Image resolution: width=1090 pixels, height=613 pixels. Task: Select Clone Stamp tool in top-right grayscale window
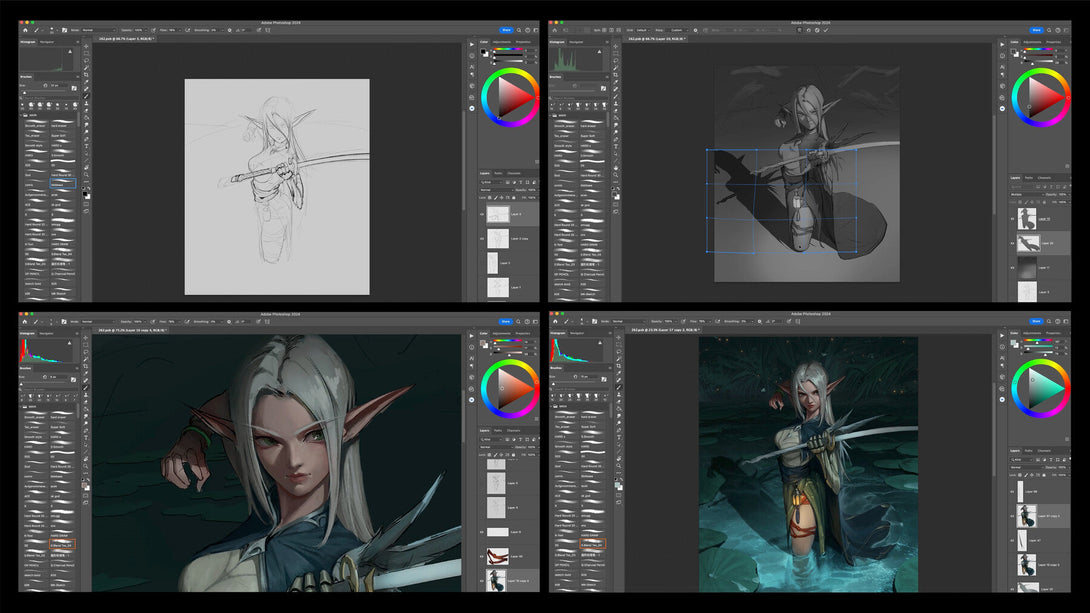point(615,104)
